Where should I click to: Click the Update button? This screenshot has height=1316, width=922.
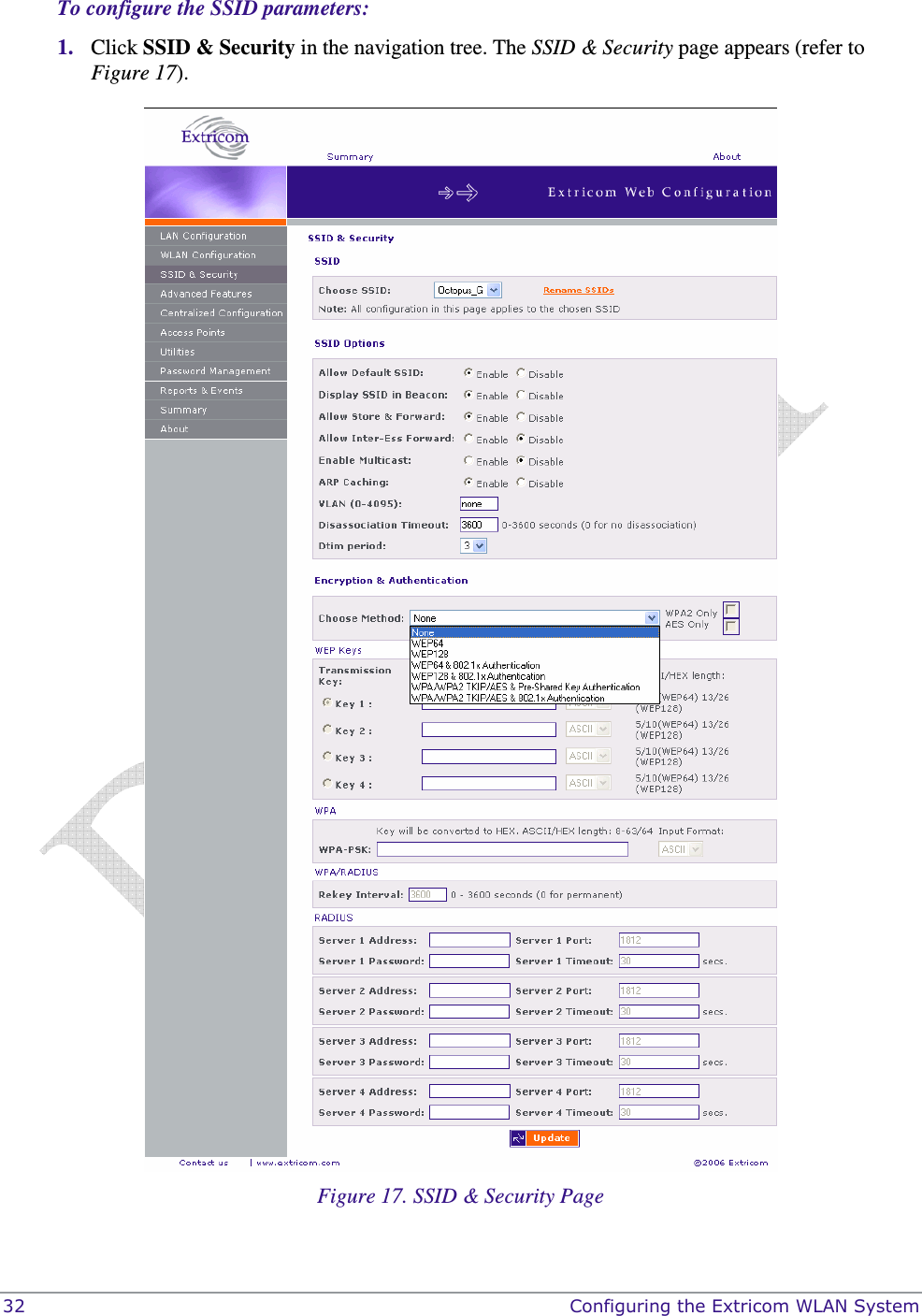[x=544, y=1138]
